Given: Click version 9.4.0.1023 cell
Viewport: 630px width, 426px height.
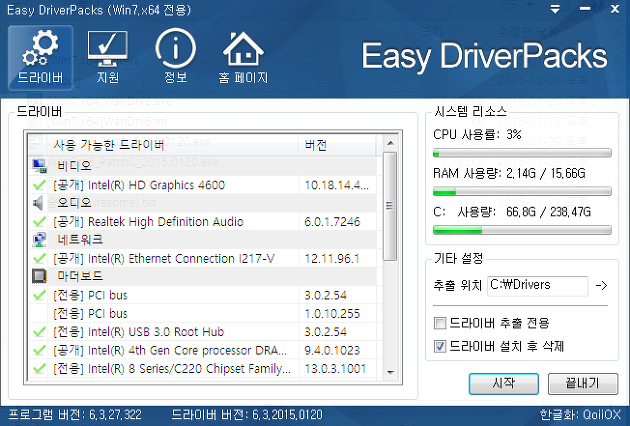Looking at the screenshot, I should pos(332,350).
